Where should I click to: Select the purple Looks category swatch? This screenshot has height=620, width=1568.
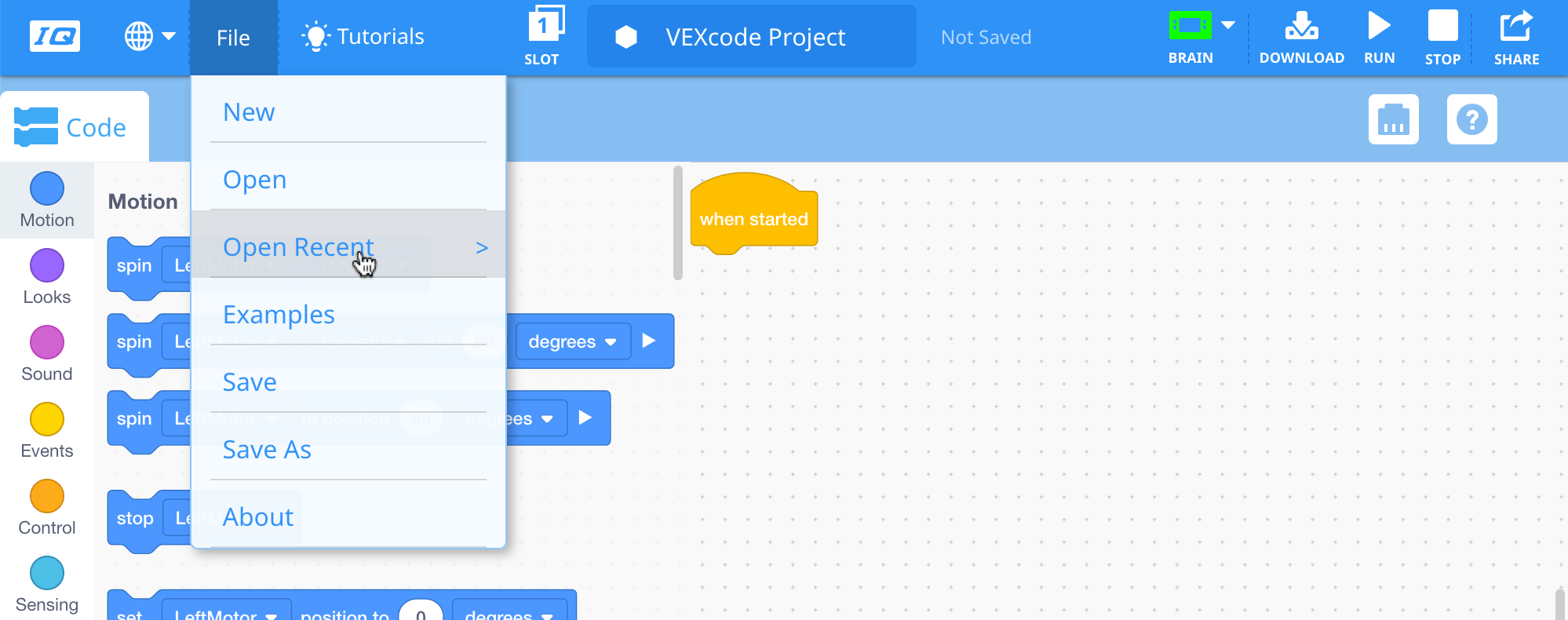point(47,265)
